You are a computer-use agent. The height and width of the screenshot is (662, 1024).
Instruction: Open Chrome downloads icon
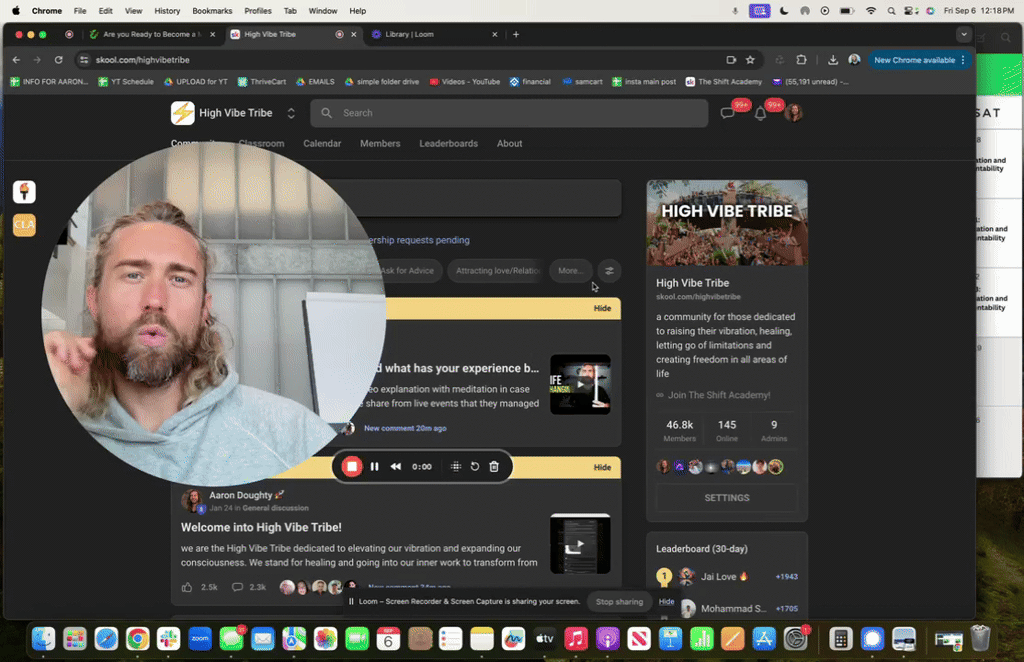[x=833, y=59]
